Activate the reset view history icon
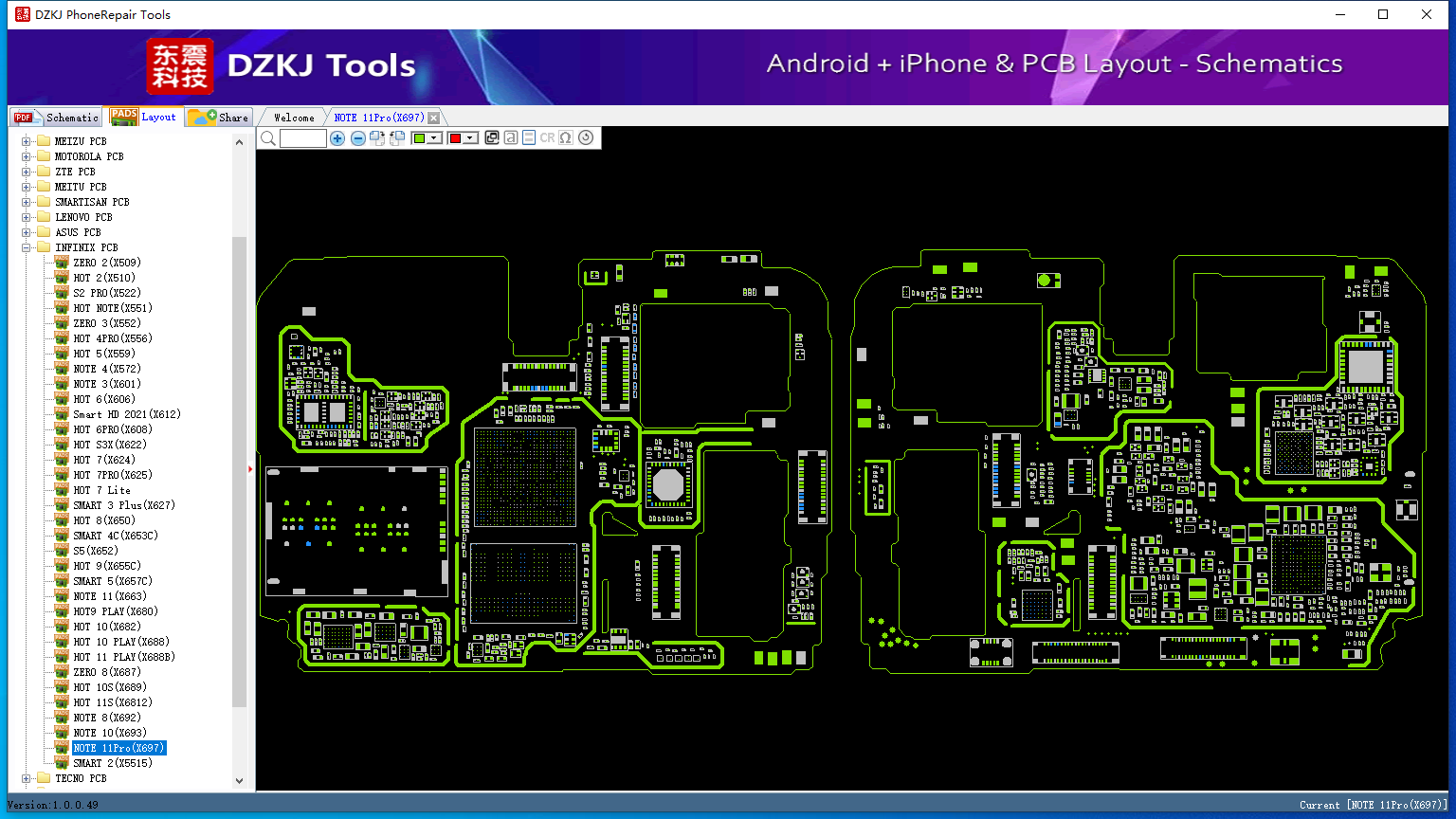The height and width of the screenshot is (819, 1456). click(586, 137)
